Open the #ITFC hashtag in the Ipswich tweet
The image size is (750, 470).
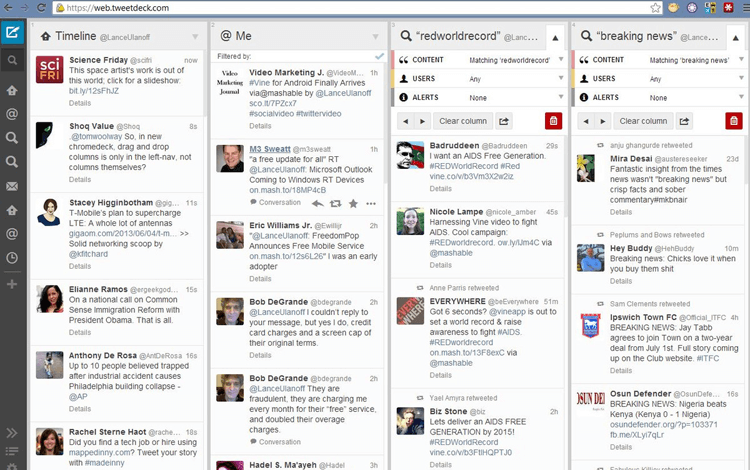click(x=708, y=358)
